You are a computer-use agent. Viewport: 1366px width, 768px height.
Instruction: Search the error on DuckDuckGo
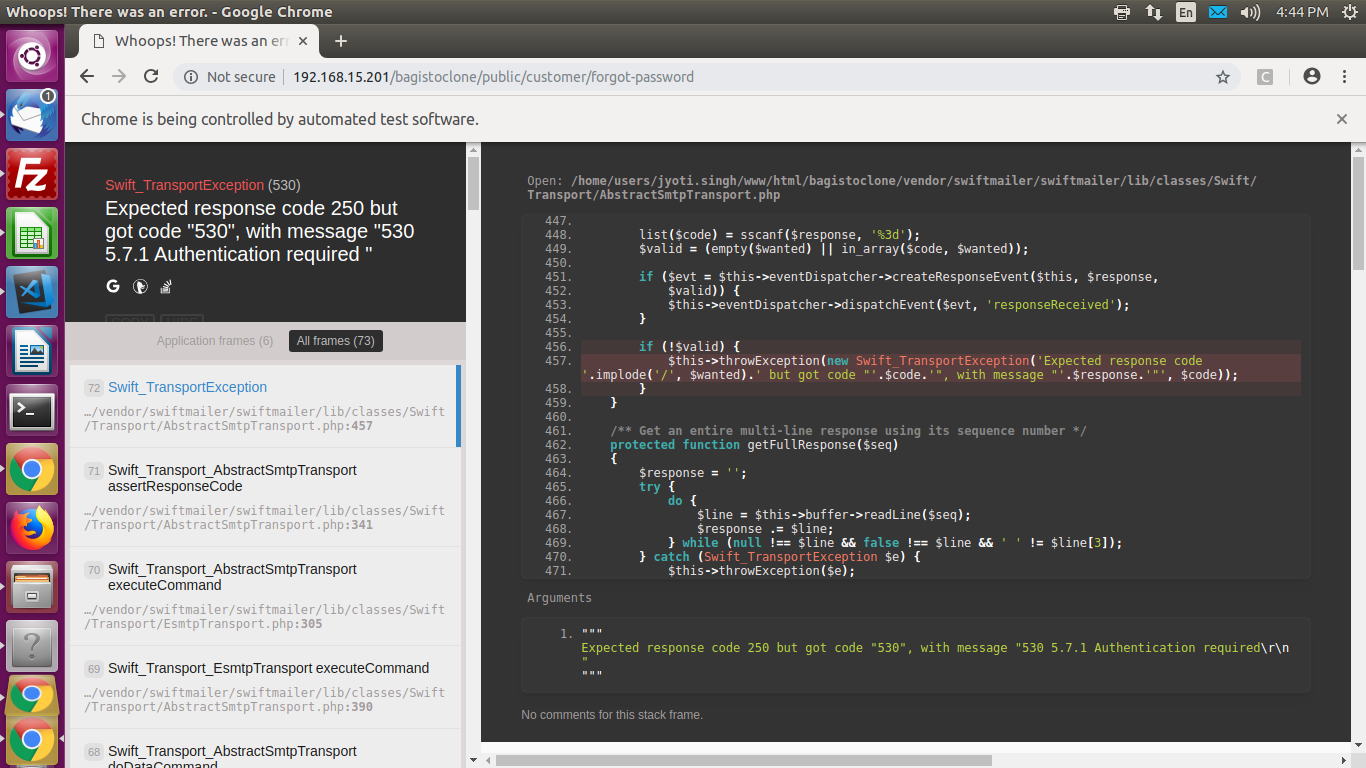[140, 286]
